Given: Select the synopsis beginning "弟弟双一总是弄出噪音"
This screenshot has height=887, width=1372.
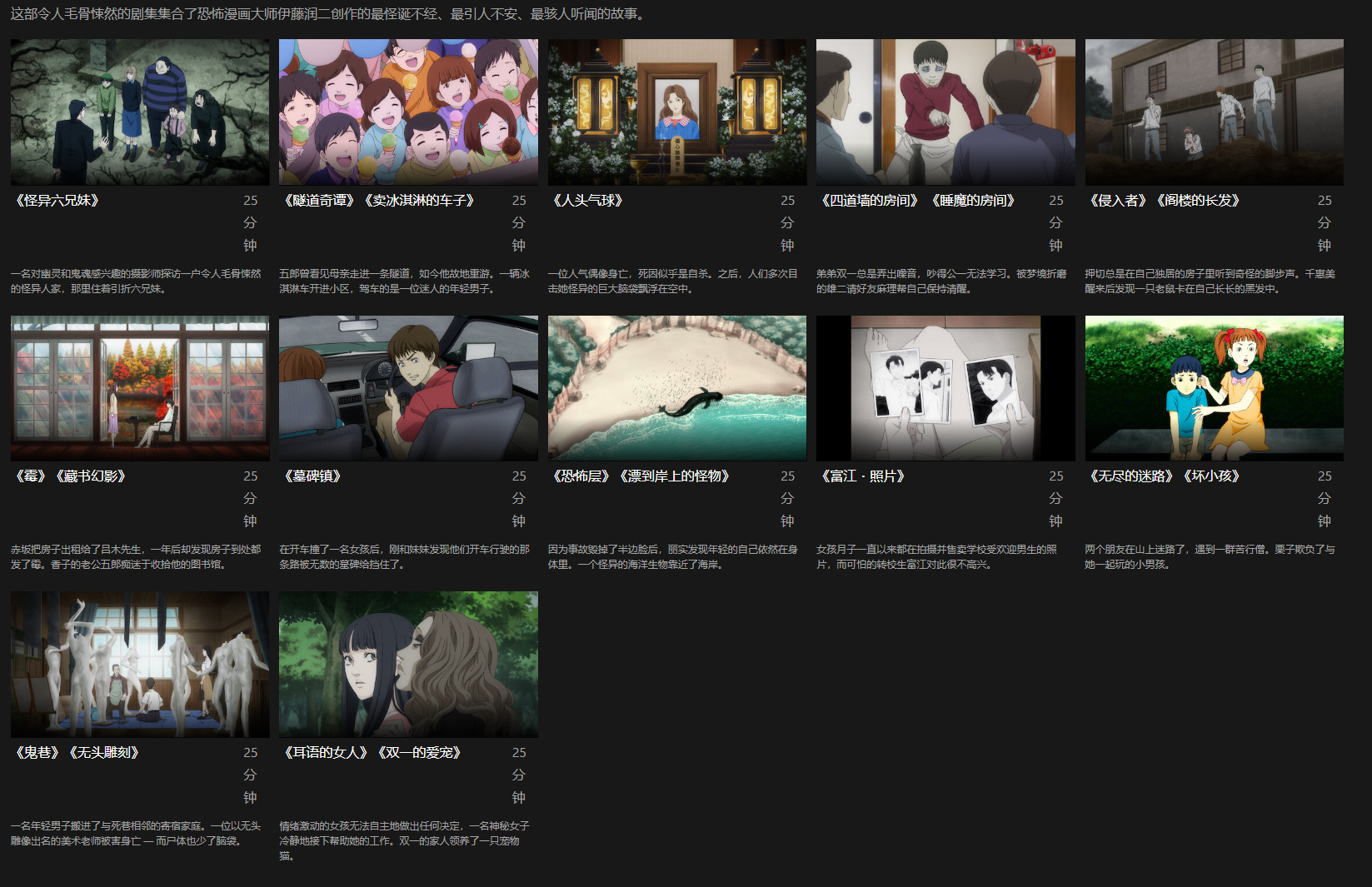Looking at the screenshot, I should point(941,282).
